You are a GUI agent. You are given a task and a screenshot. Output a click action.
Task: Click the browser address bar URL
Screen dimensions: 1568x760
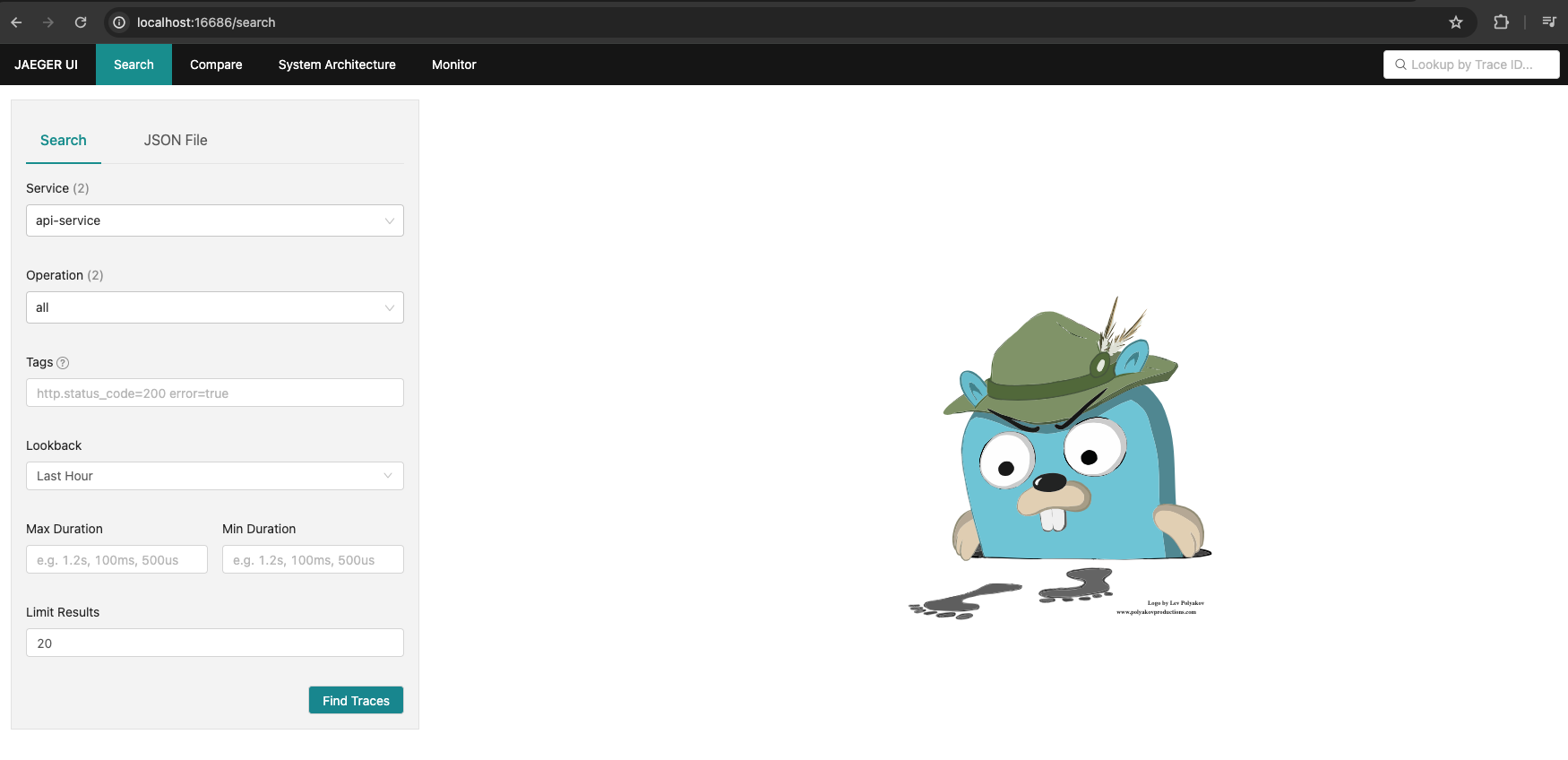point(206,22)
